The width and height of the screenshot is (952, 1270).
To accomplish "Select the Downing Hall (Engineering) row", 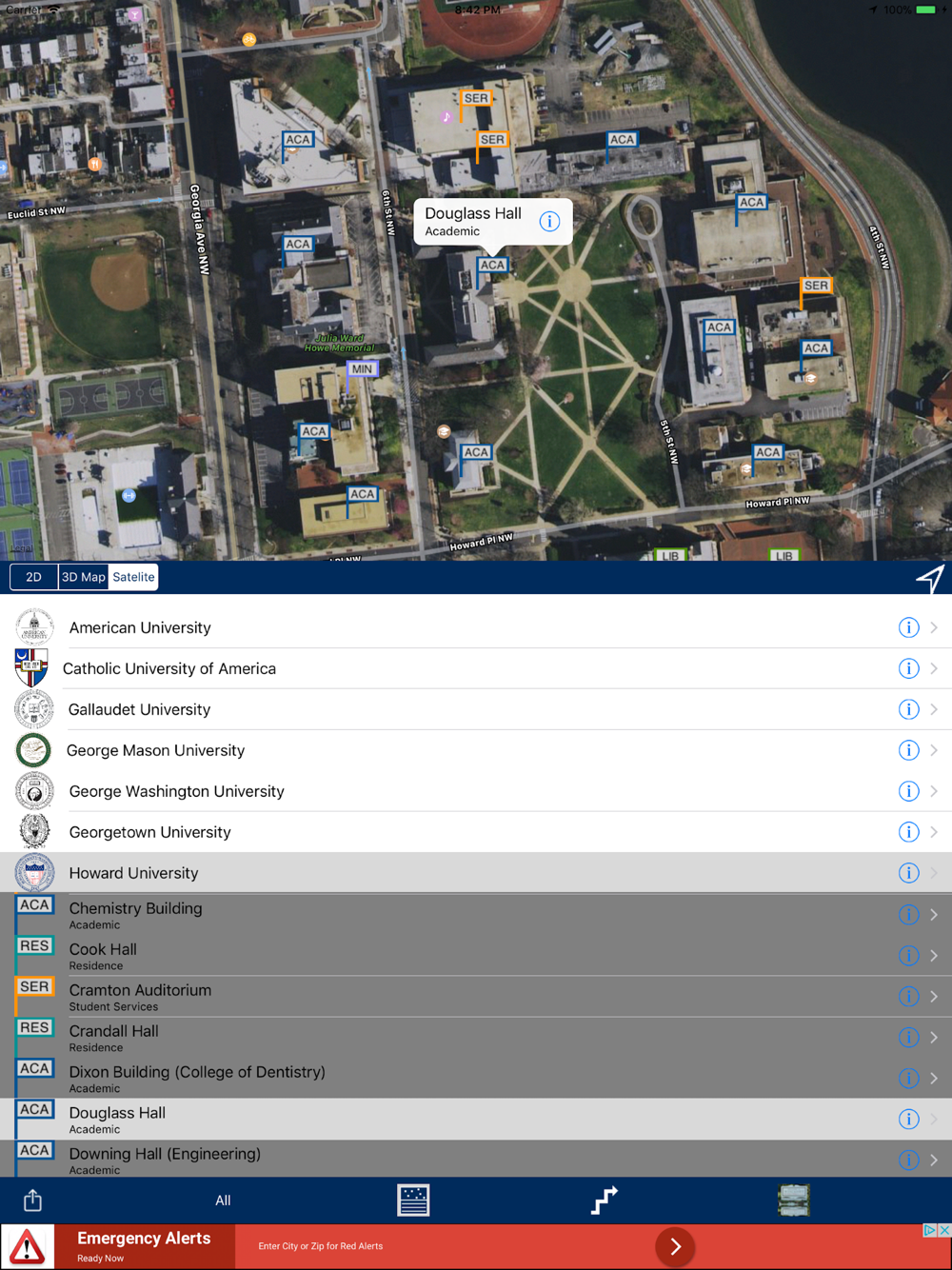I will tap(476, 1160).
